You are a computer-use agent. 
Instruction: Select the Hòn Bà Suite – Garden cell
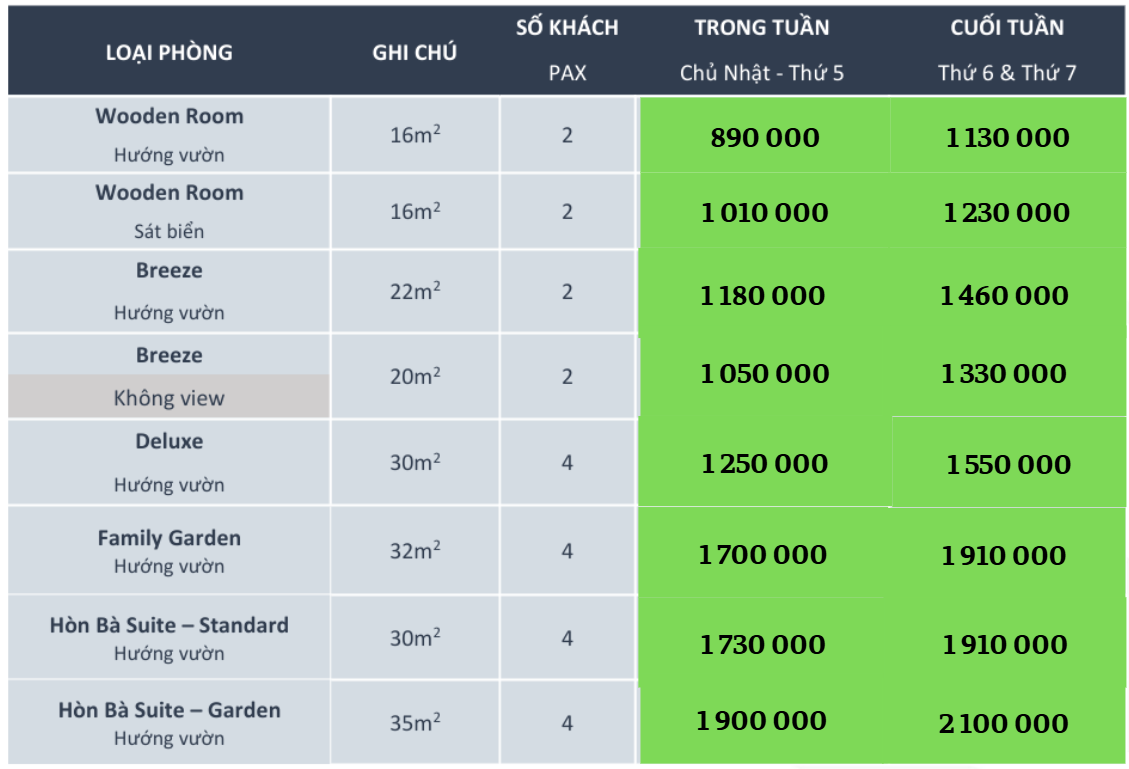[x=169, y=723]
